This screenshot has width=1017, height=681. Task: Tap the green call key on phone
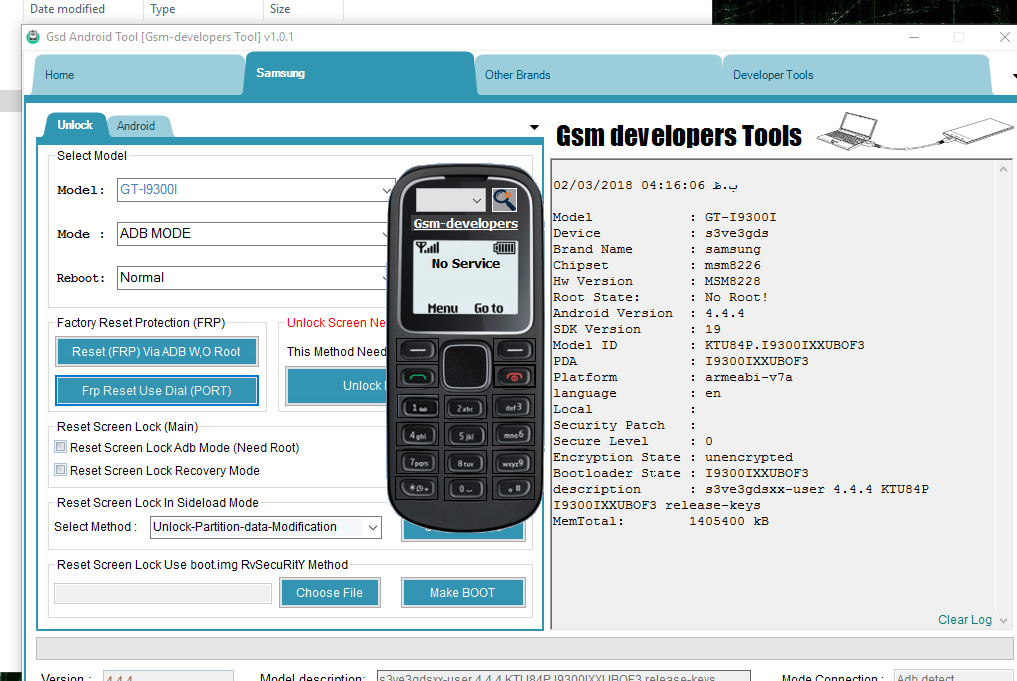[x=418, y=377]
